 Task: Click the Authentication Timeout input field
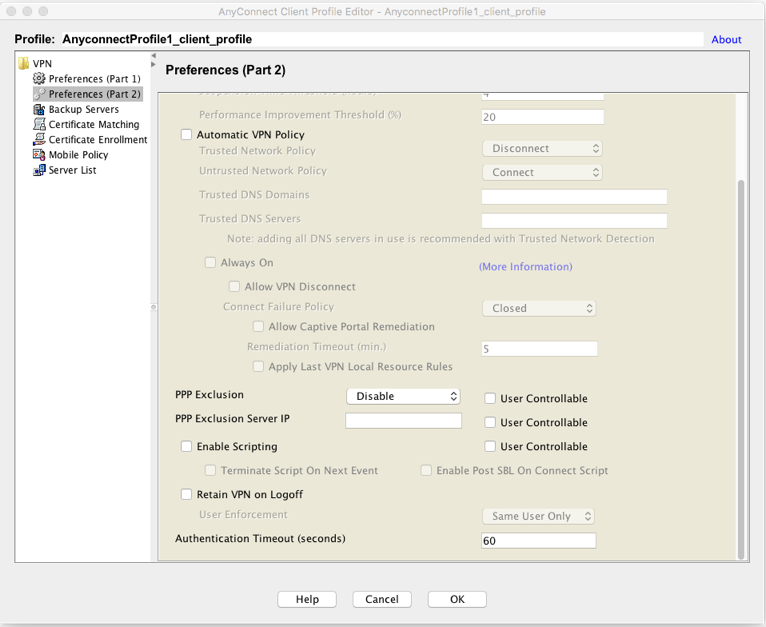[538, 541]
